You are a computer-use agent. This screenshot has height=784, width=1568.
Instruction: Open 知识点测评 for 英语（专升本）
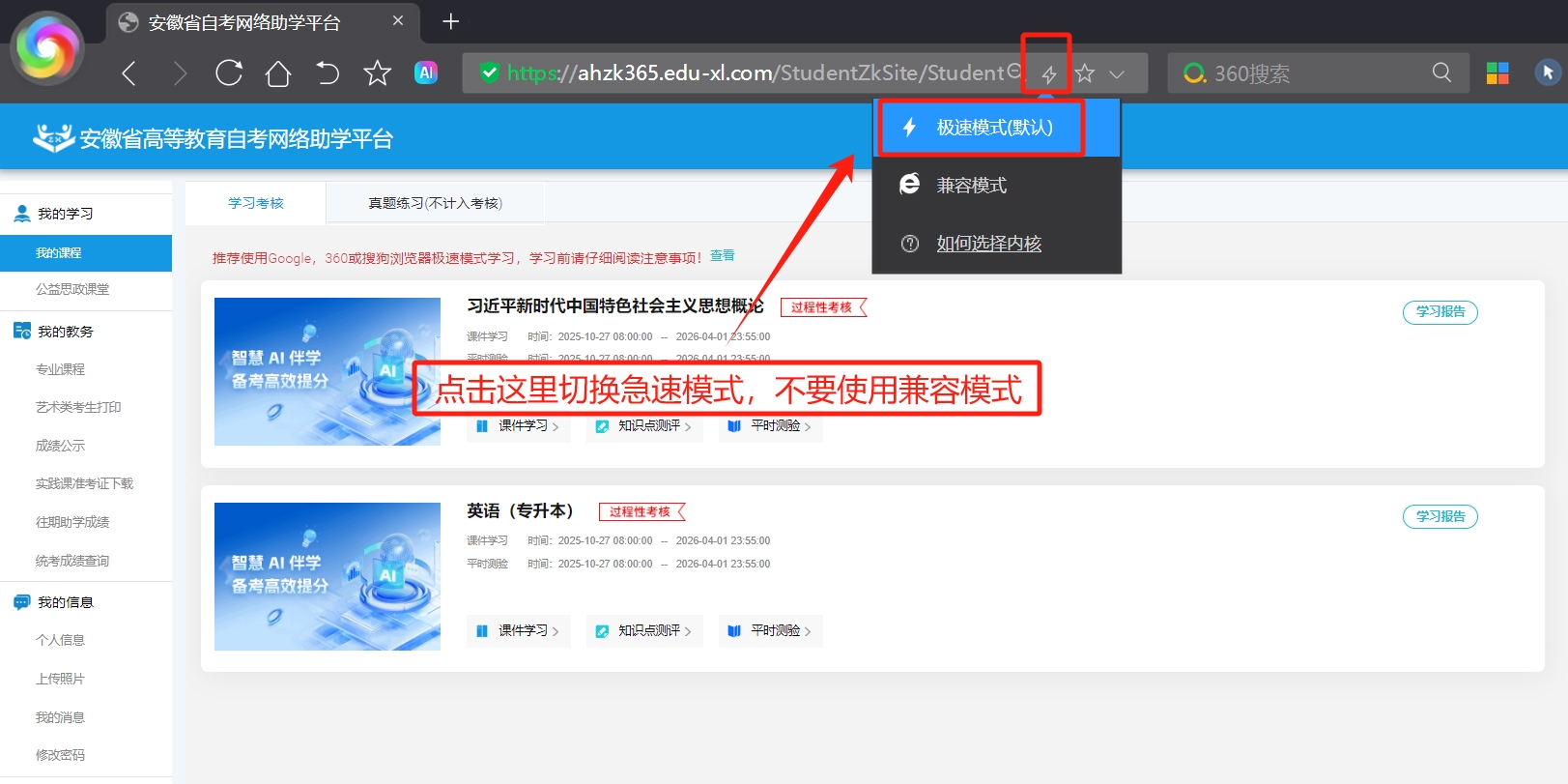644,631
